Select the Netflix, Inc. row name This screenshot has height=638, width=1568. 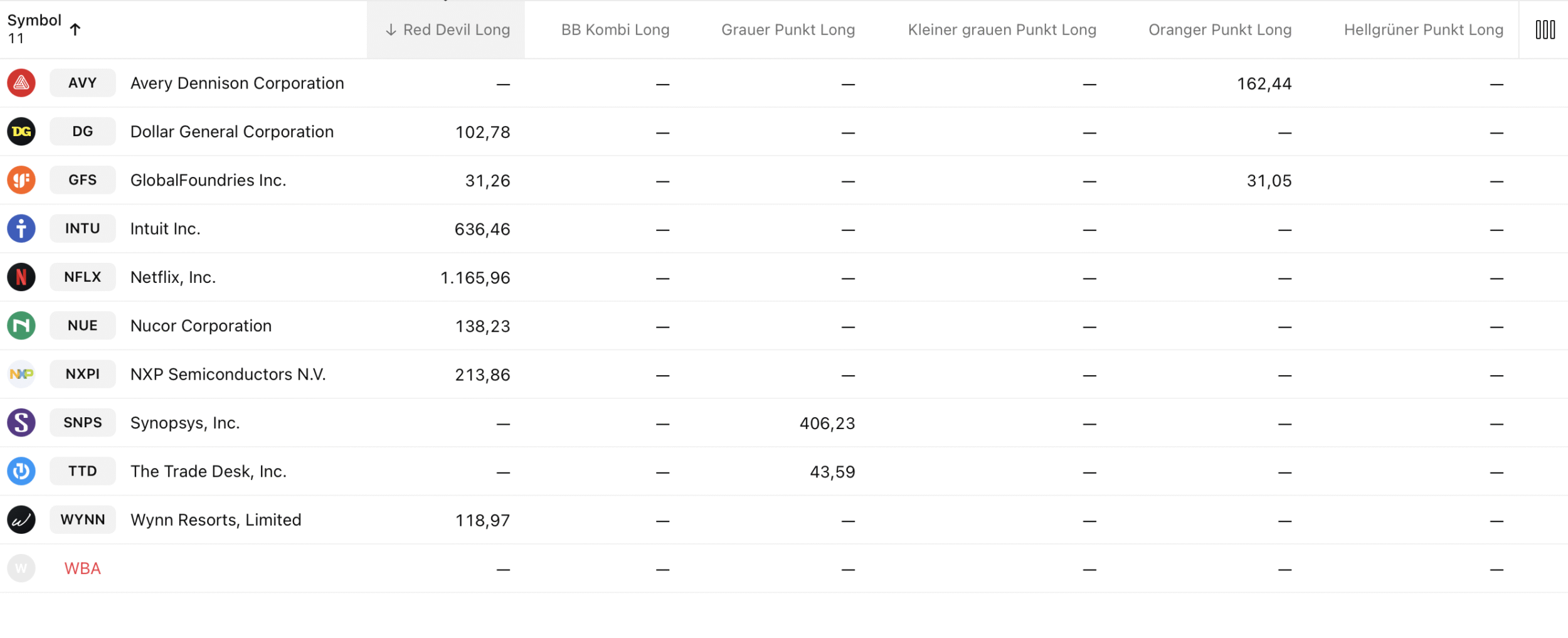(x=173, y=277)
